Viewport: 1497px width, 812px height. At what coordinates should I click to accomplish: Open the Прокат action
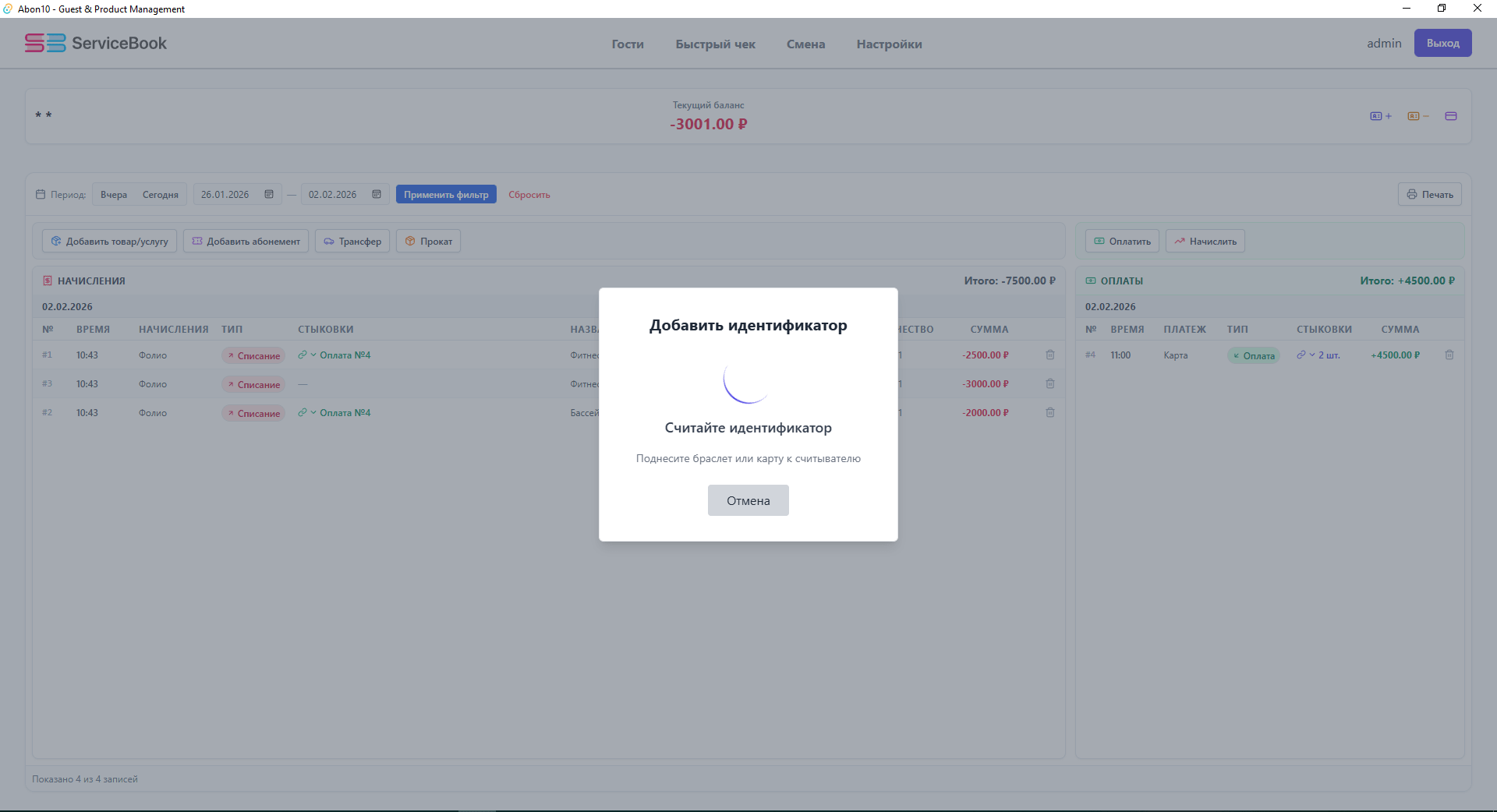429,242
